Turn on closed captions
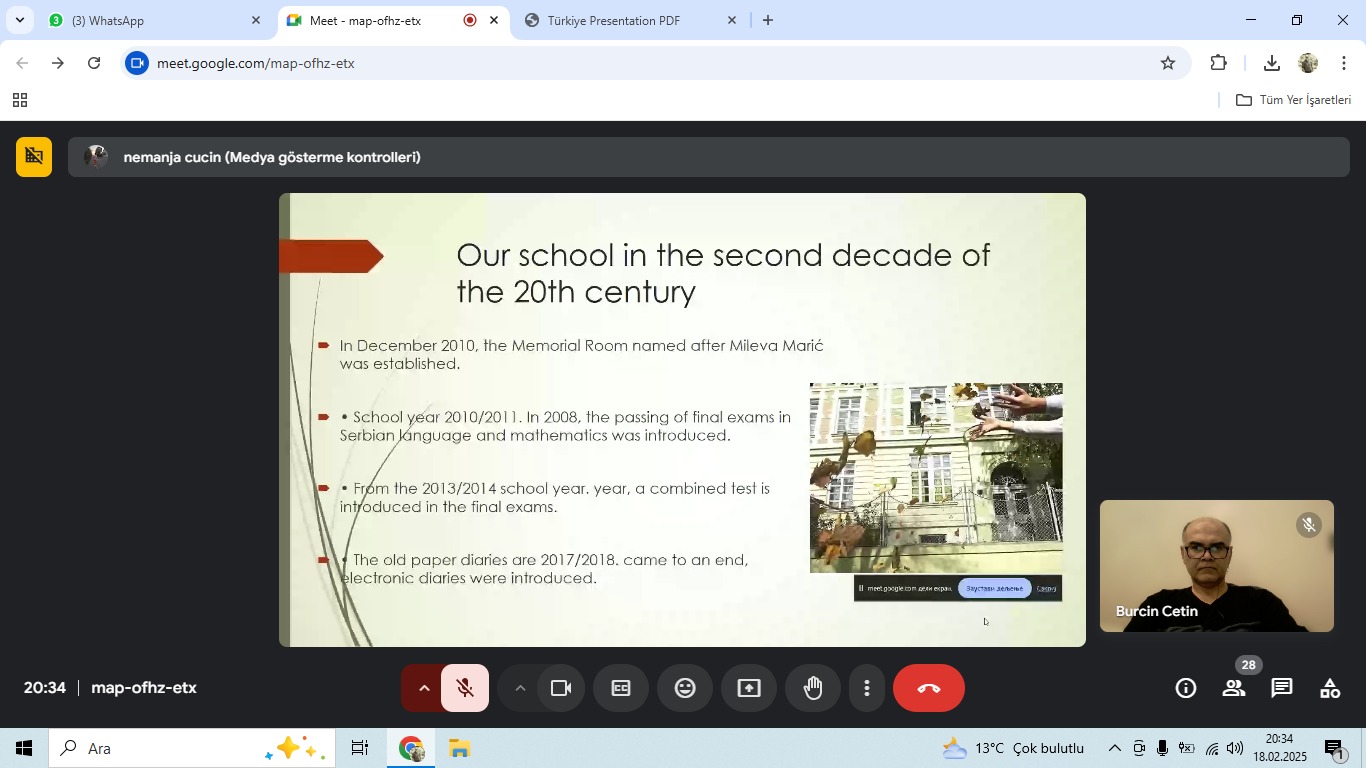Screen dimensions: 1366x768 pos(621,688)
